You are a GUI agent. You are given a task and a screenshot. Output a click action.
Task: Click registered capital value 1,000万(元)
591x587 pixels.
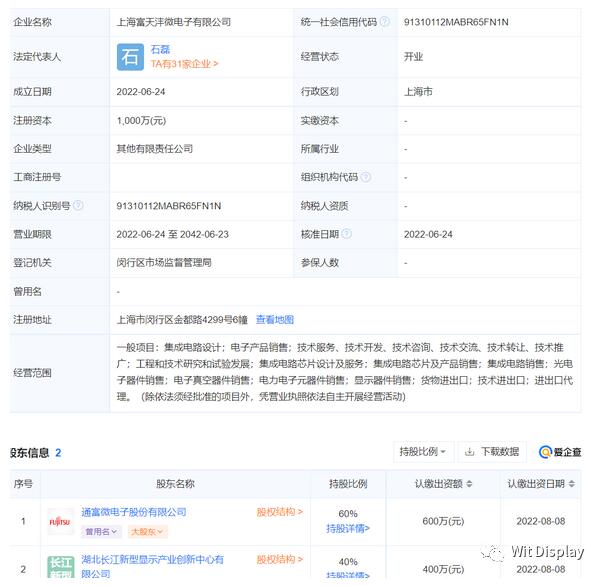pos(141,121)
